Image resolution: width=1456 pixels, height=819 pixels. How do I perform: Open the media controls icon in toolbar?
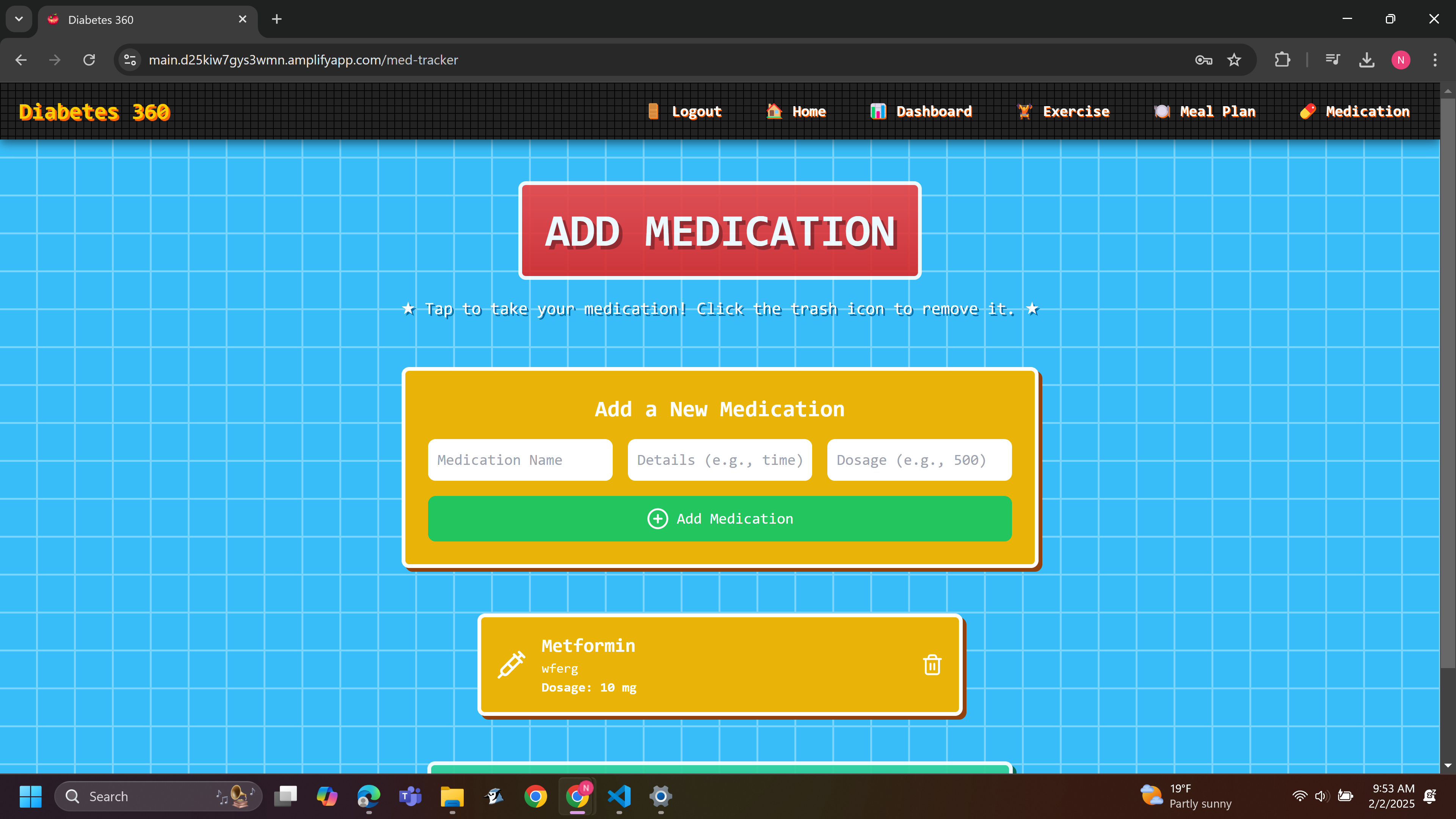pos(1332,60)
